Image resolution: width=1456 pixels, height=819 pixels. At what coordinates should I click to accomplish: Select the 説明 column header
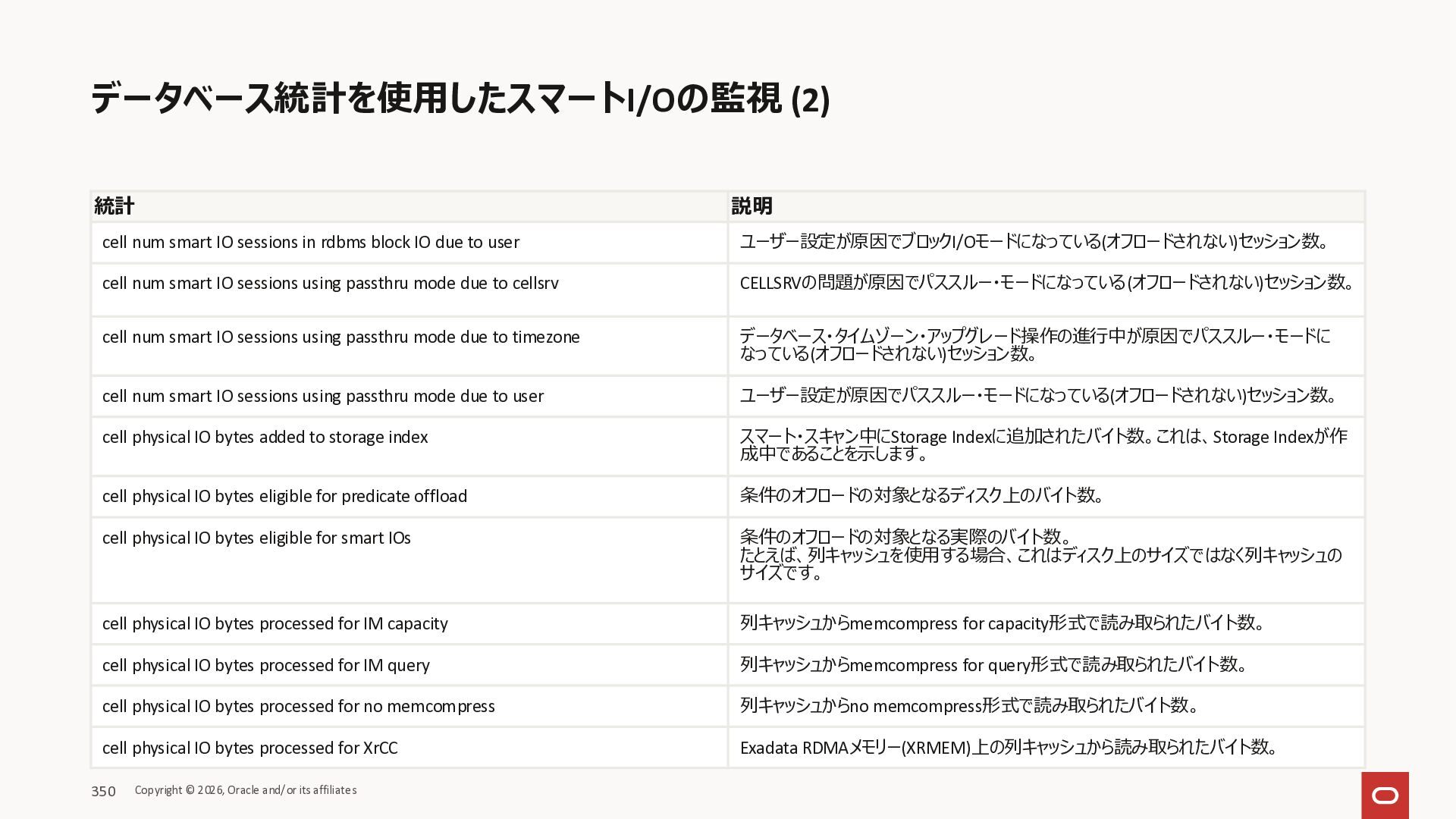click(752, 206)
